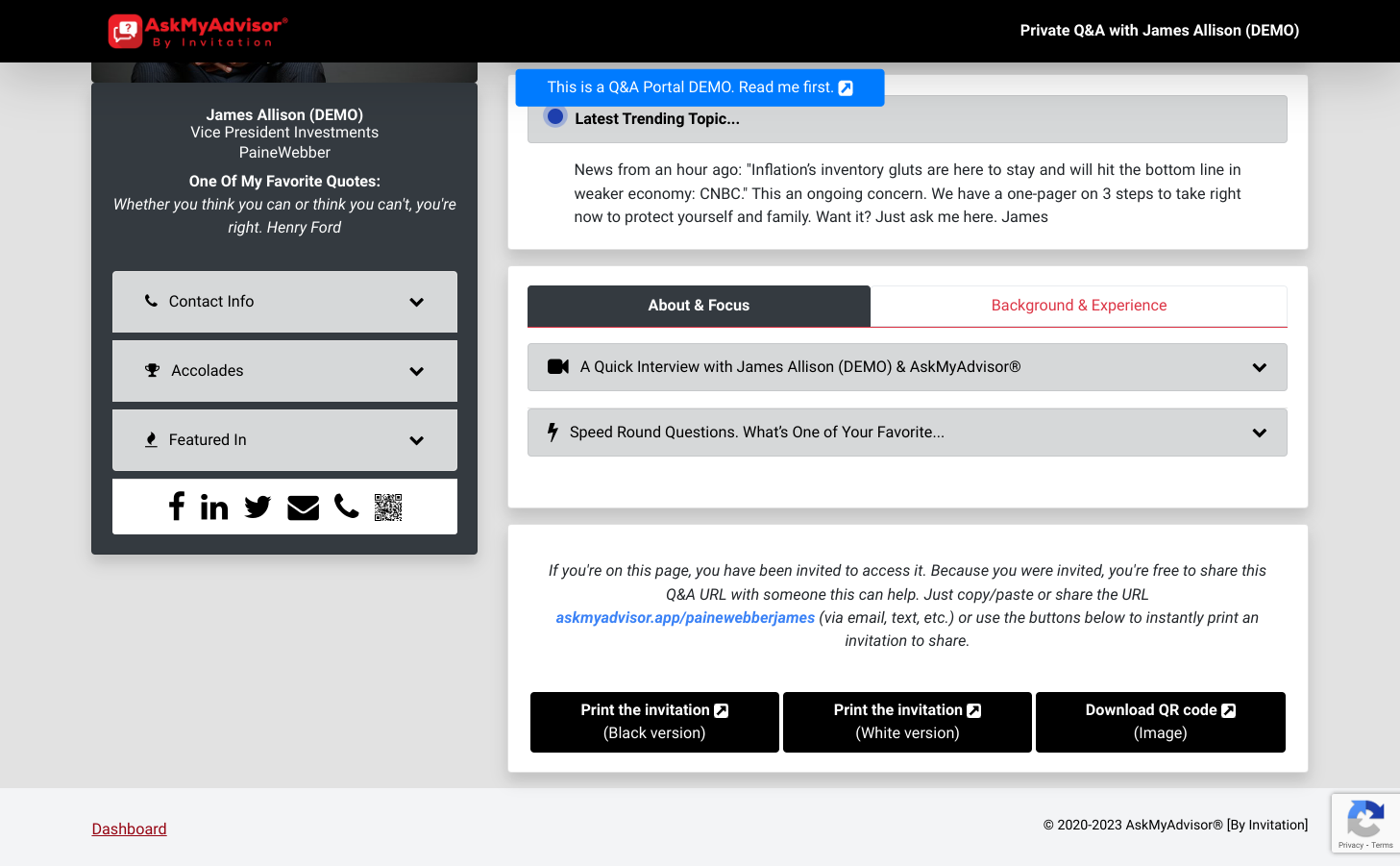
Task: Click 'This is a Q&A Portal DEMO' banner
Action: coord(700,87)
